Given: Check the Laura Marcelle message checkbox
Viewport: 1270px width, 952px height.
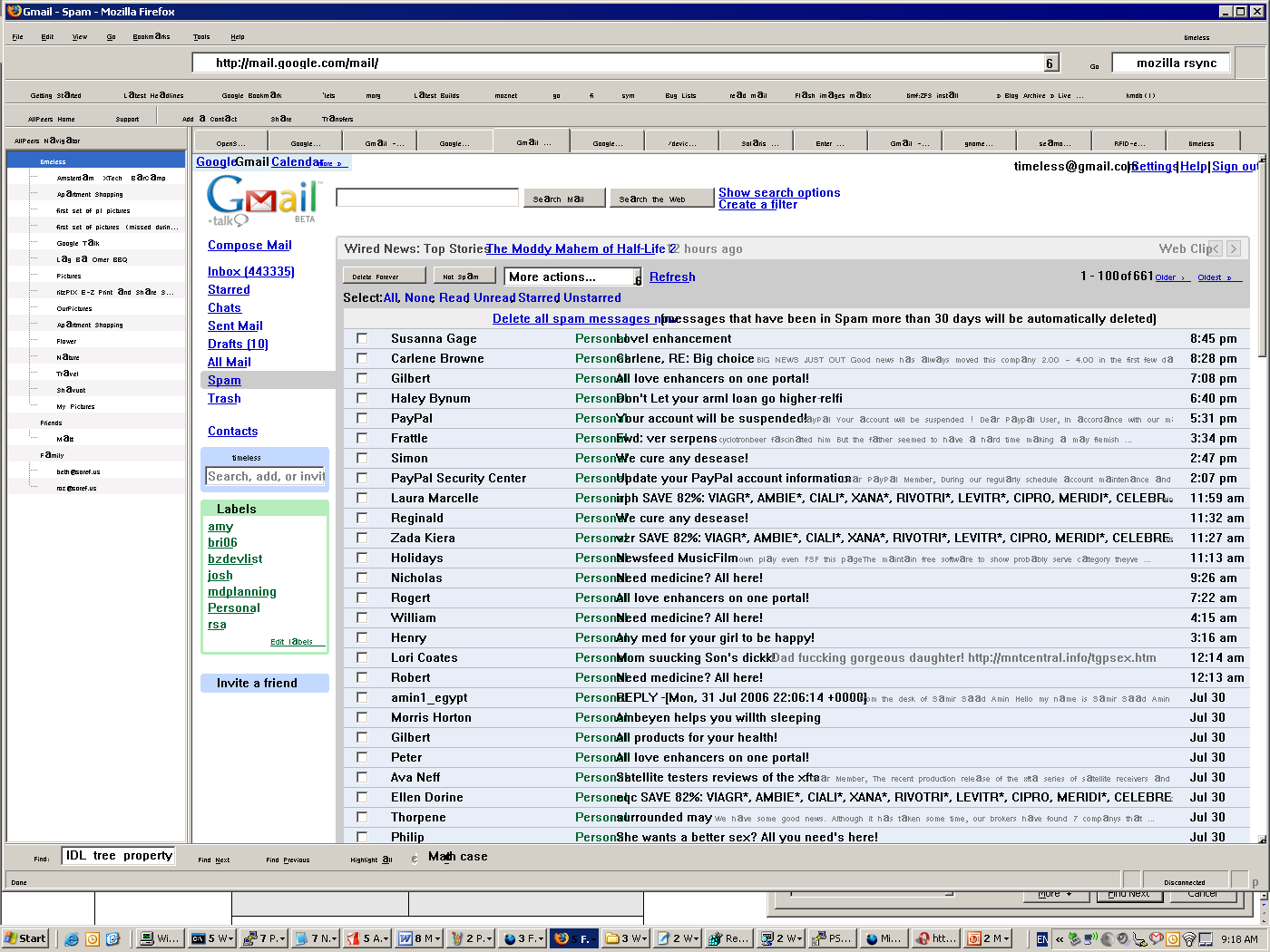Looking at the screenshot, I should [362, 498].
